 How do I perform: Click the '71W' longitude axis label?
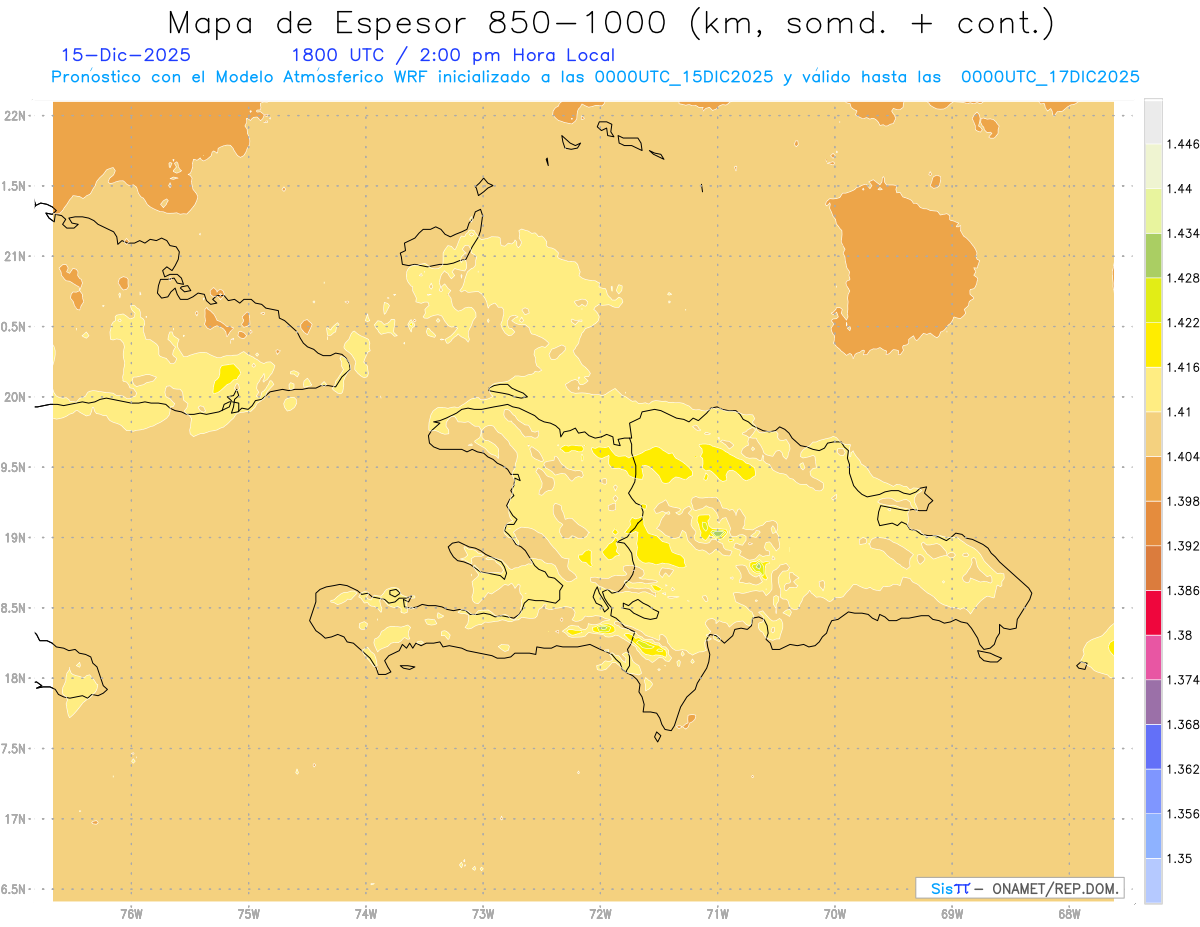tap(717, 914)
